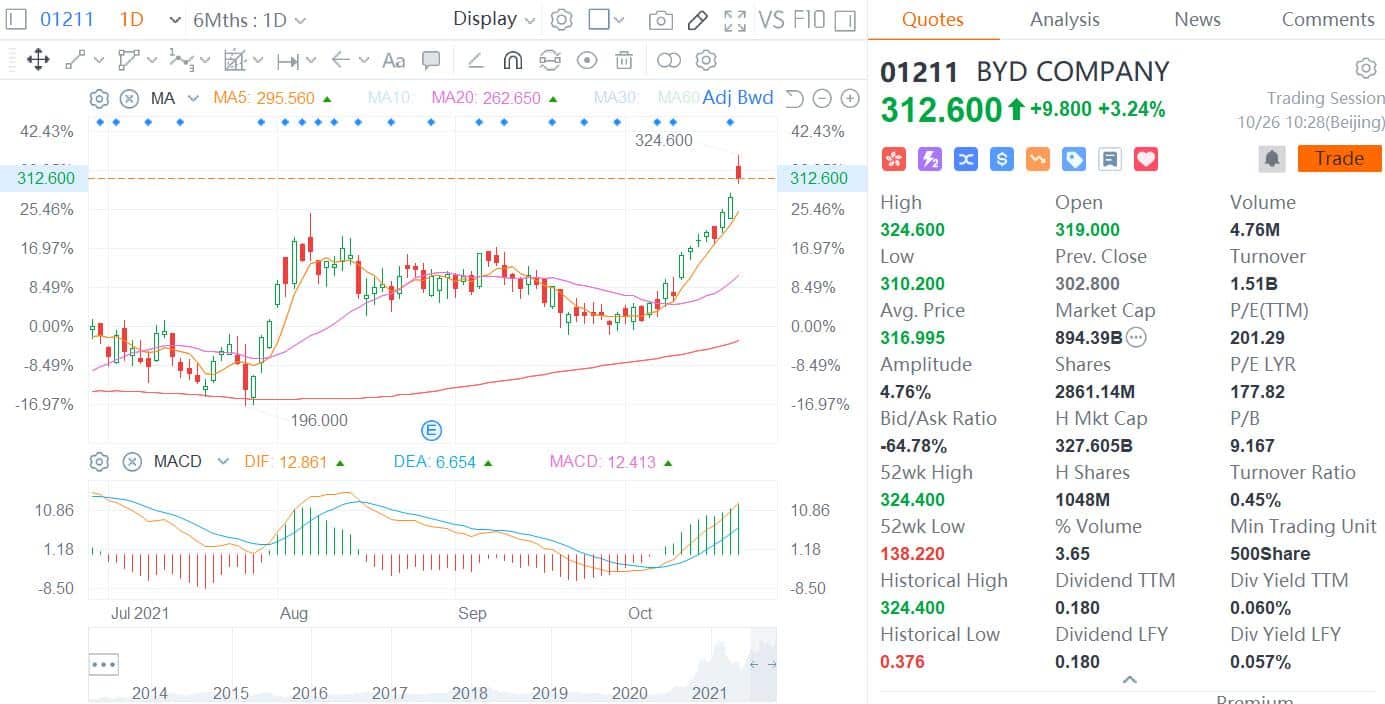Select the trend line drawing tool

tap(75, 60)
